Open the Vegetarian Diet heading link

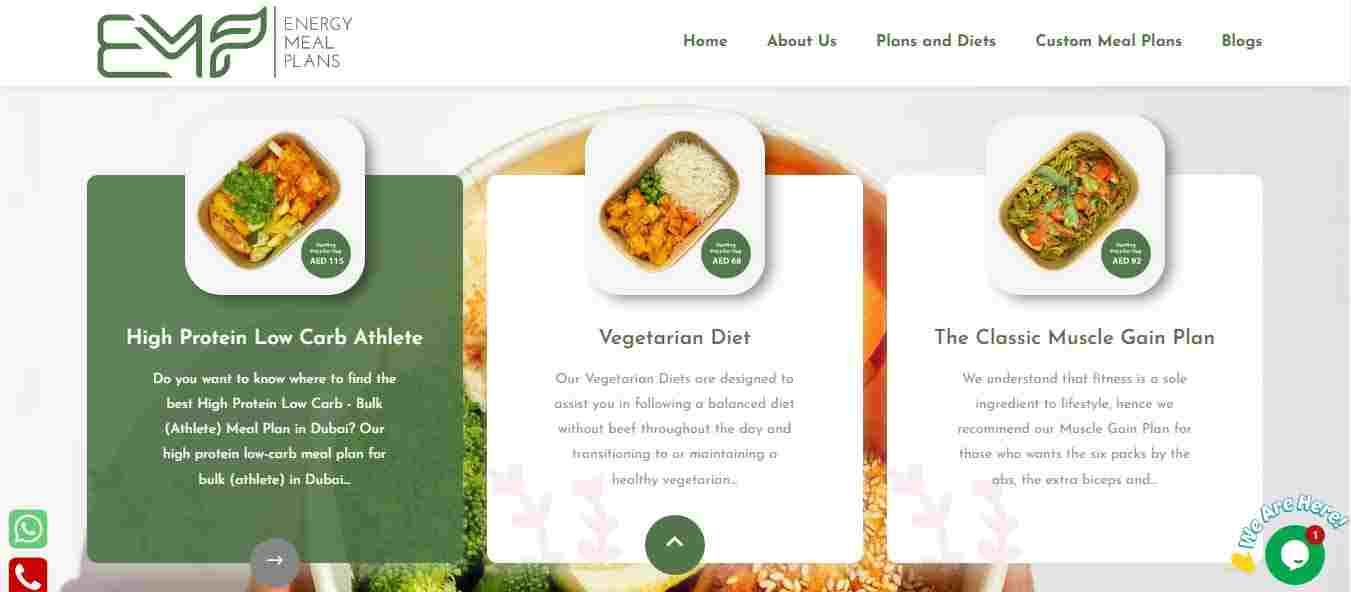tap(675, 338)
